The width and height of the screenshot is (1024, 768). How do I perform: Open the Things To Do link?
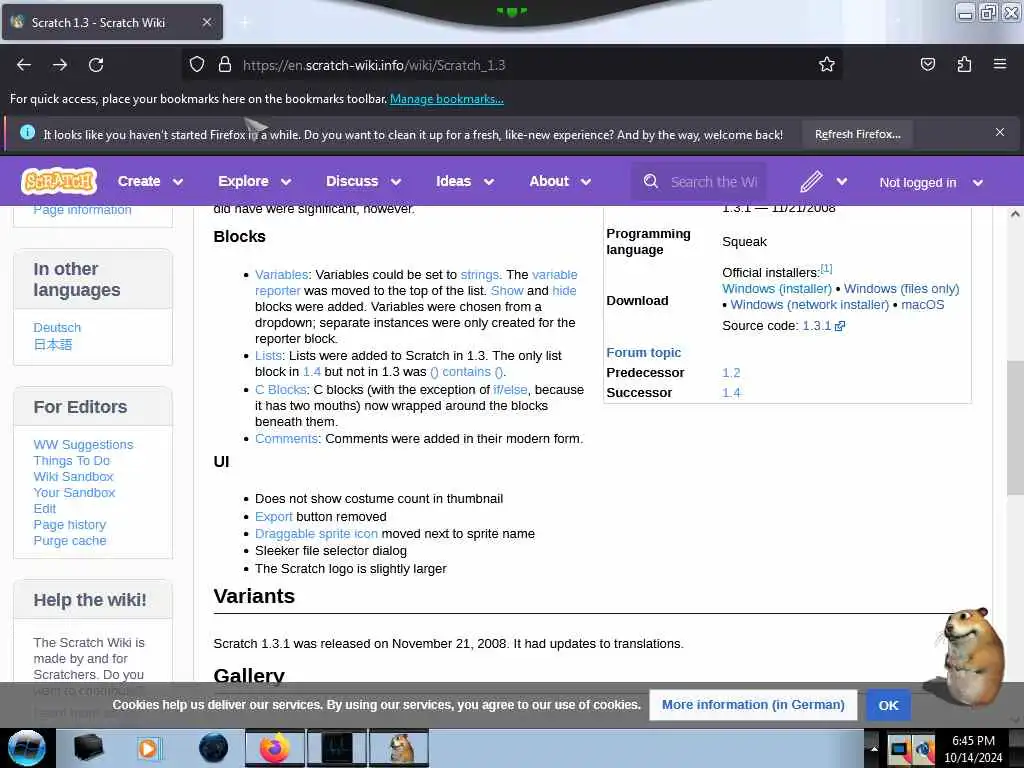(x=72, y=460)
